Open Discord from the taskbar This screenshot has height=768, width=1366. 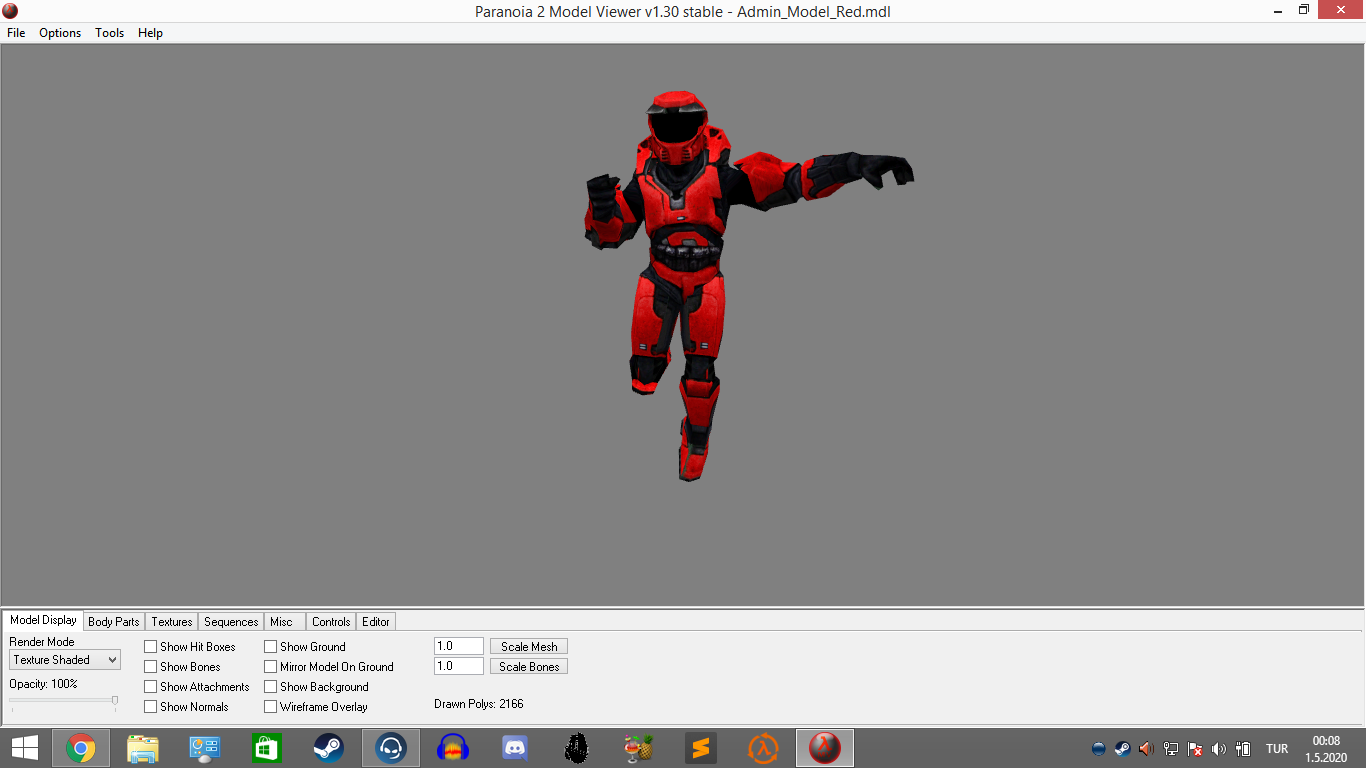[515, 748]
